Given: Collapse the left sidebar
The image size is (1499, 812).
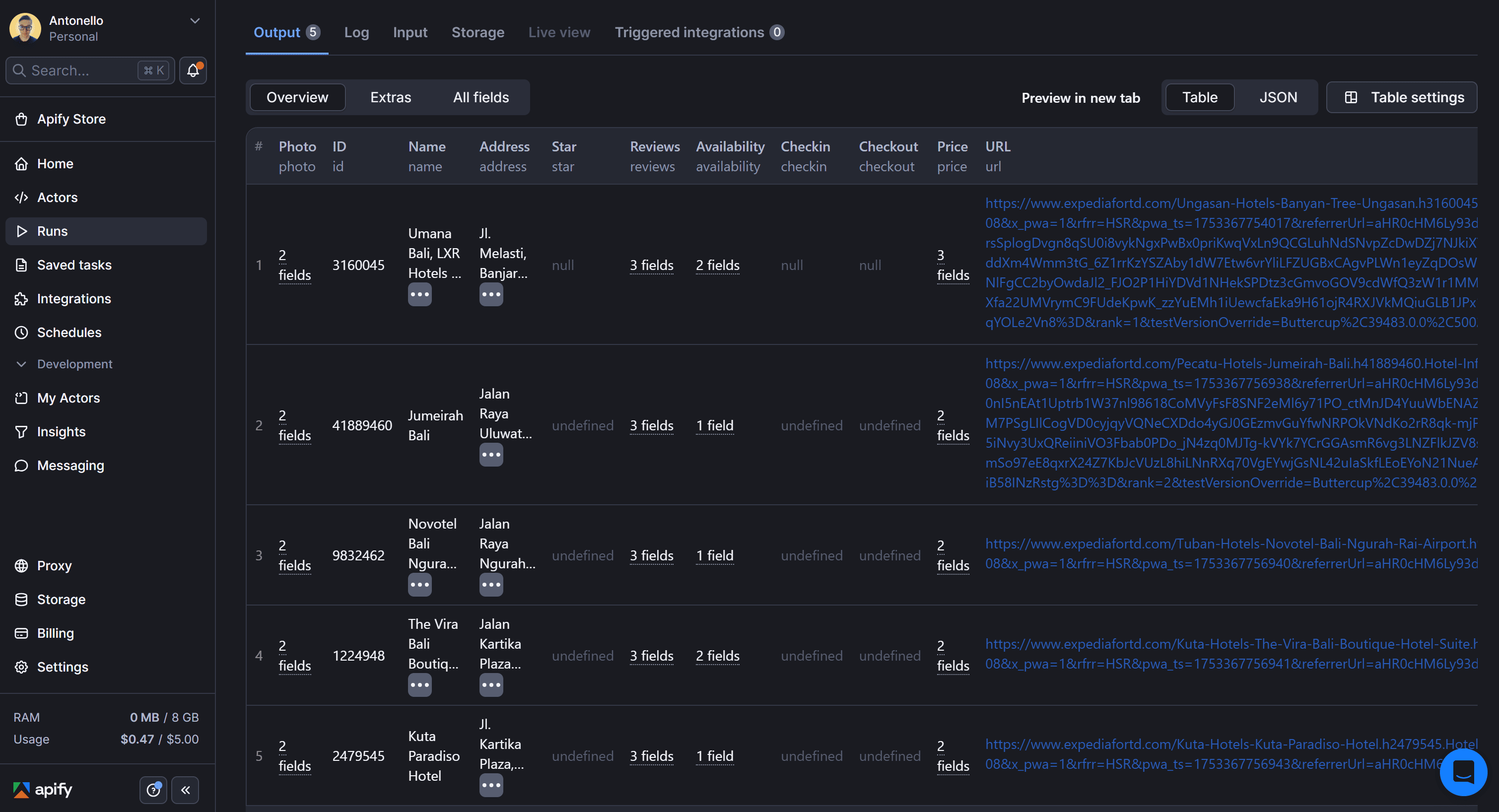Looking at the screenshot, I should (x=186, y=790).
